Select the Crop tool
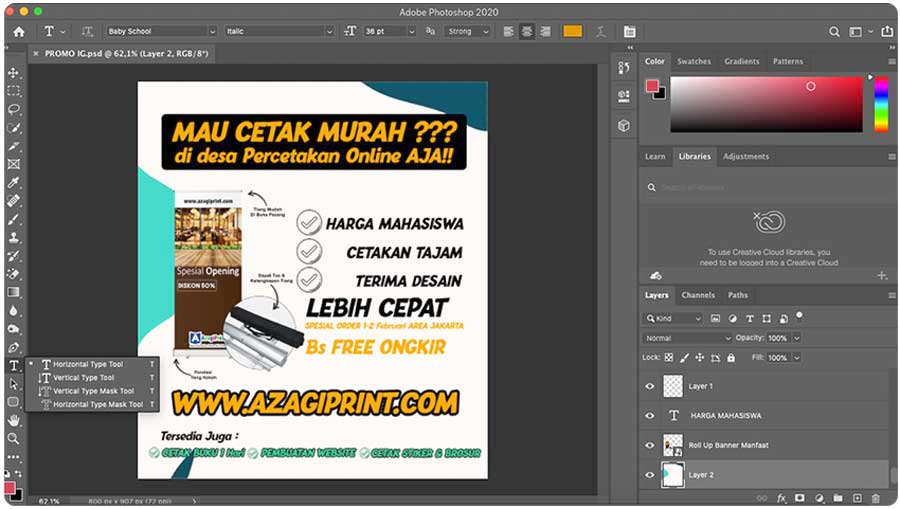The image size is (900, 509). tap(14, 146)
